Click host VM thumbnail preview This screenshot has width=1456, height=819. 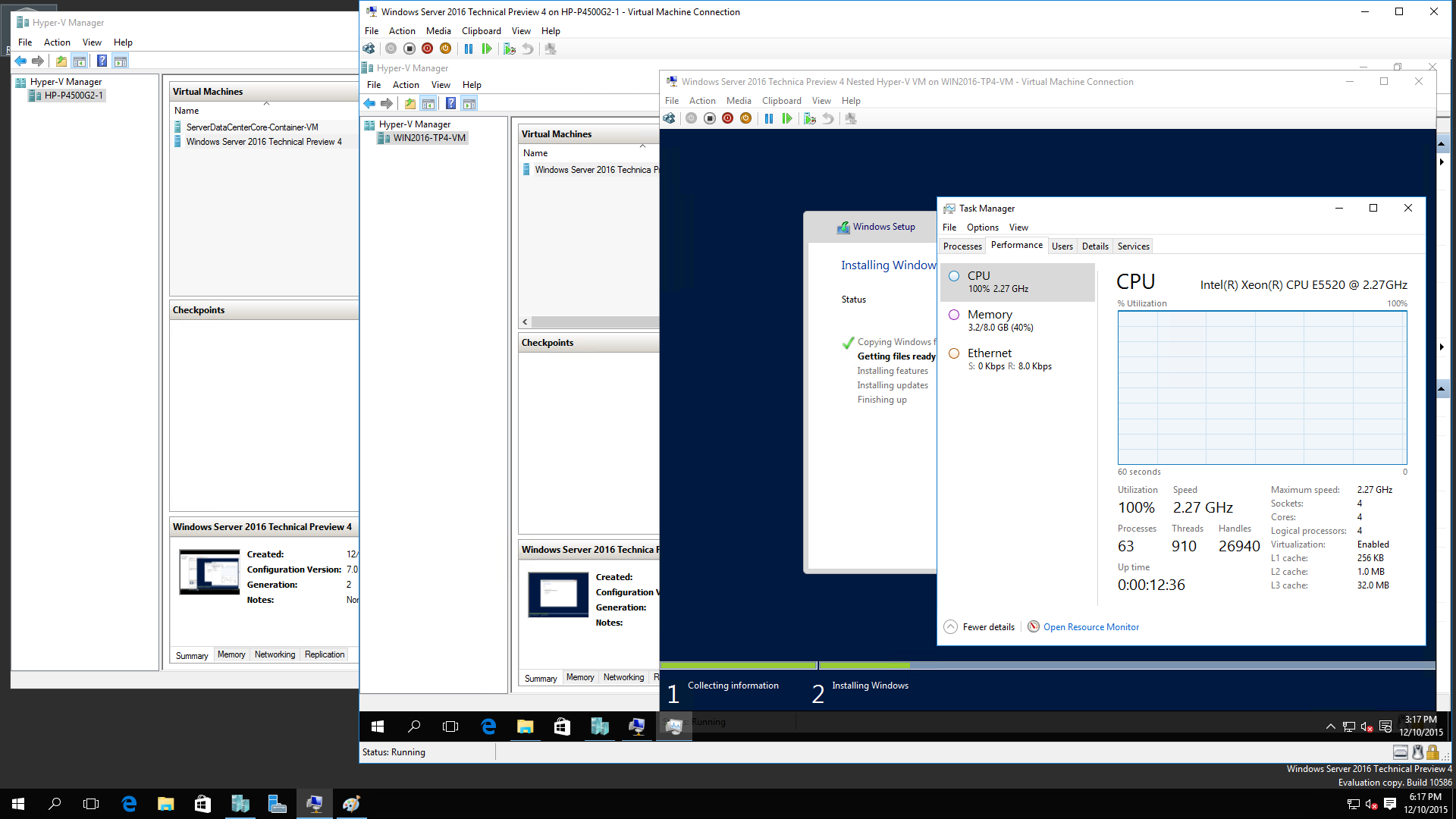click(209, 573)
